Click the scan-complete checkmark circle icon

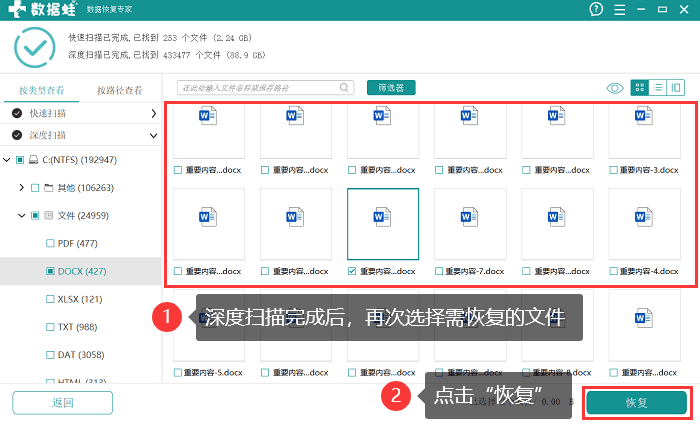pyautogui.click(x=34, y=47)
